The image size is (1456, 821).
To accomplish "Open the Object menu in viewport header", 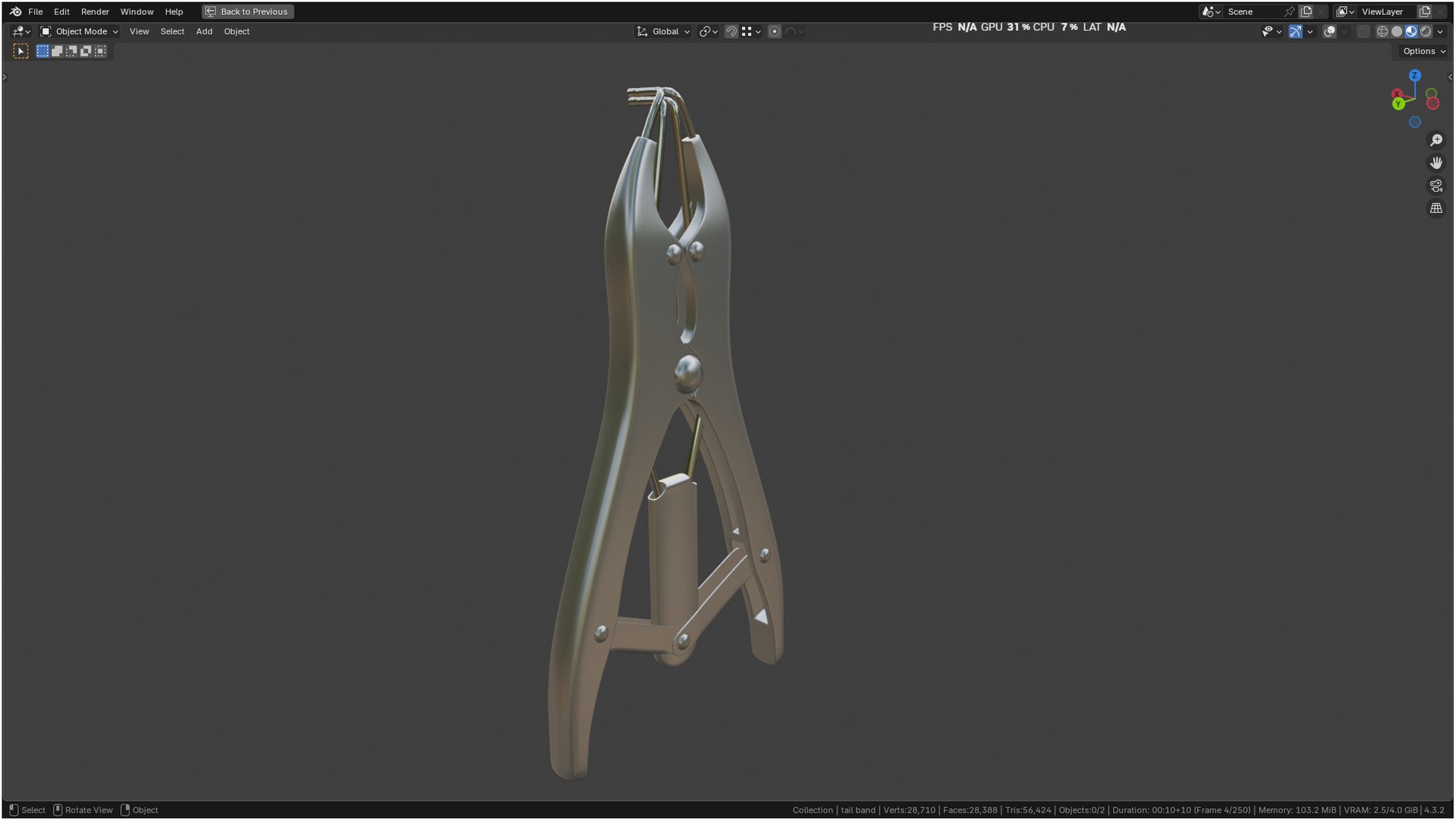I will [x=236, y=31].
